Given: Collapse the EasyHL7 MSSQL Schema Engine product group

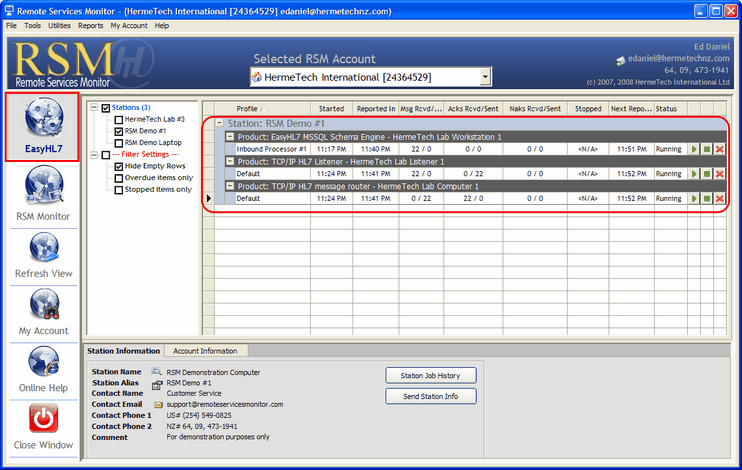Looking at the screenshot, I should (230, 136).
